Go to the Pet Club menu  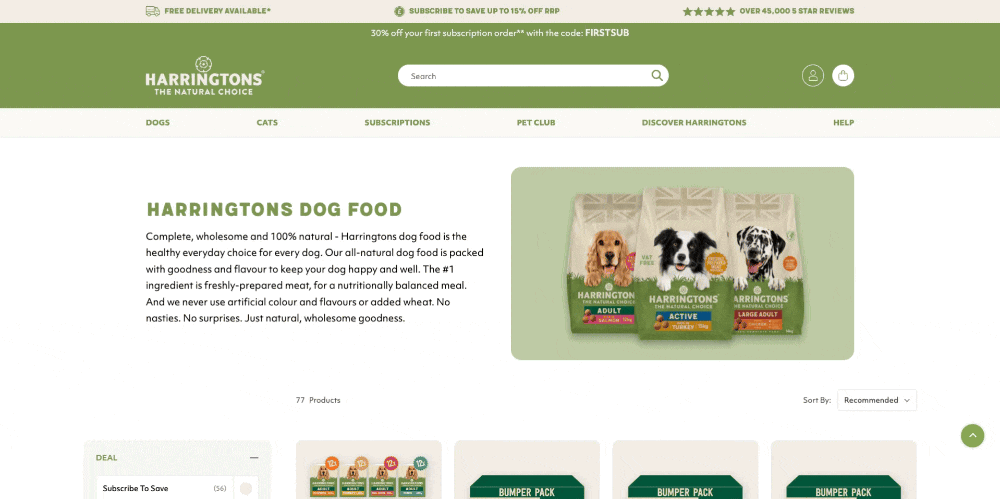pyautogui.click(x=536, y=123)
